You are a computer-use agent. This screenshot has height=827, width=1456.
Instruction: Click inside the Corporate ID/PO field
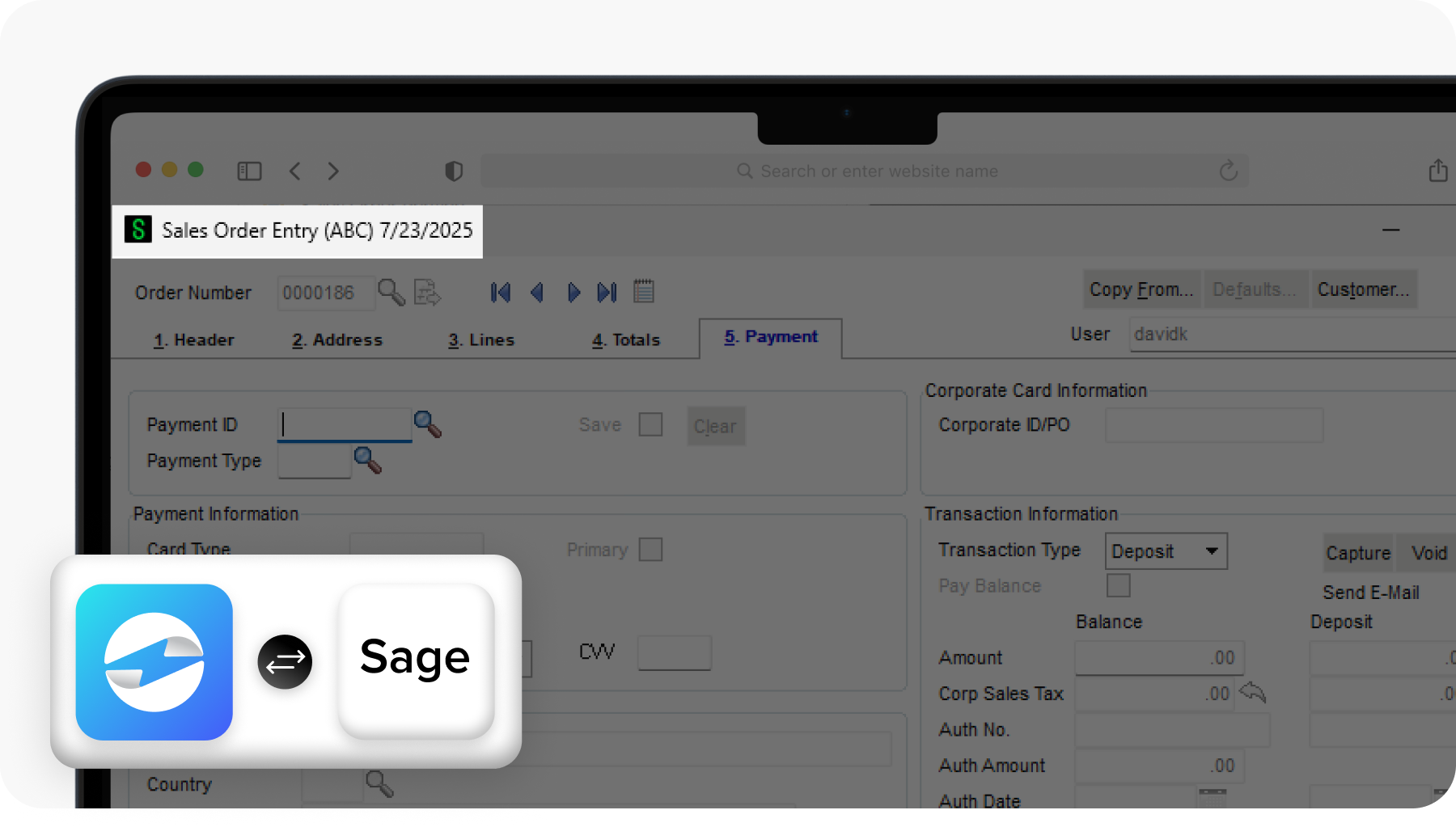click(x=1213, y=424)
